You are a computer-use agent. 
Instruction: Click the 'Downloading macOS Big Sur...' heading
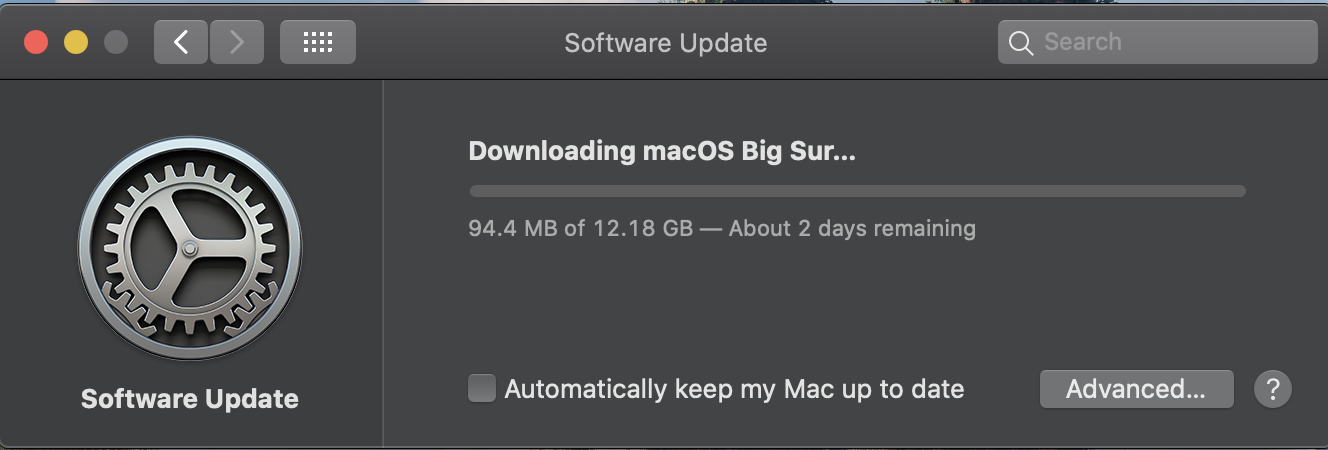click(x=662, y=151)
